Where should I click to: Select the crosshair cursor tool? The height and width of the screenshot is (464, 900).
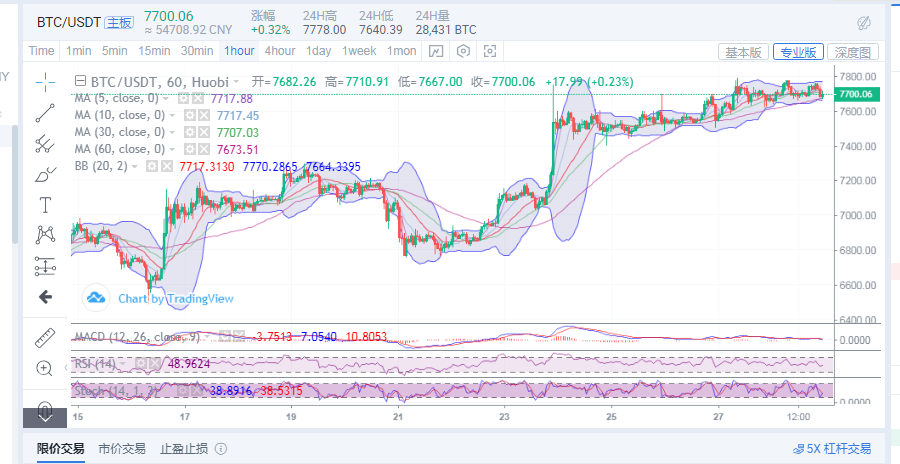(x=45, y=82)
